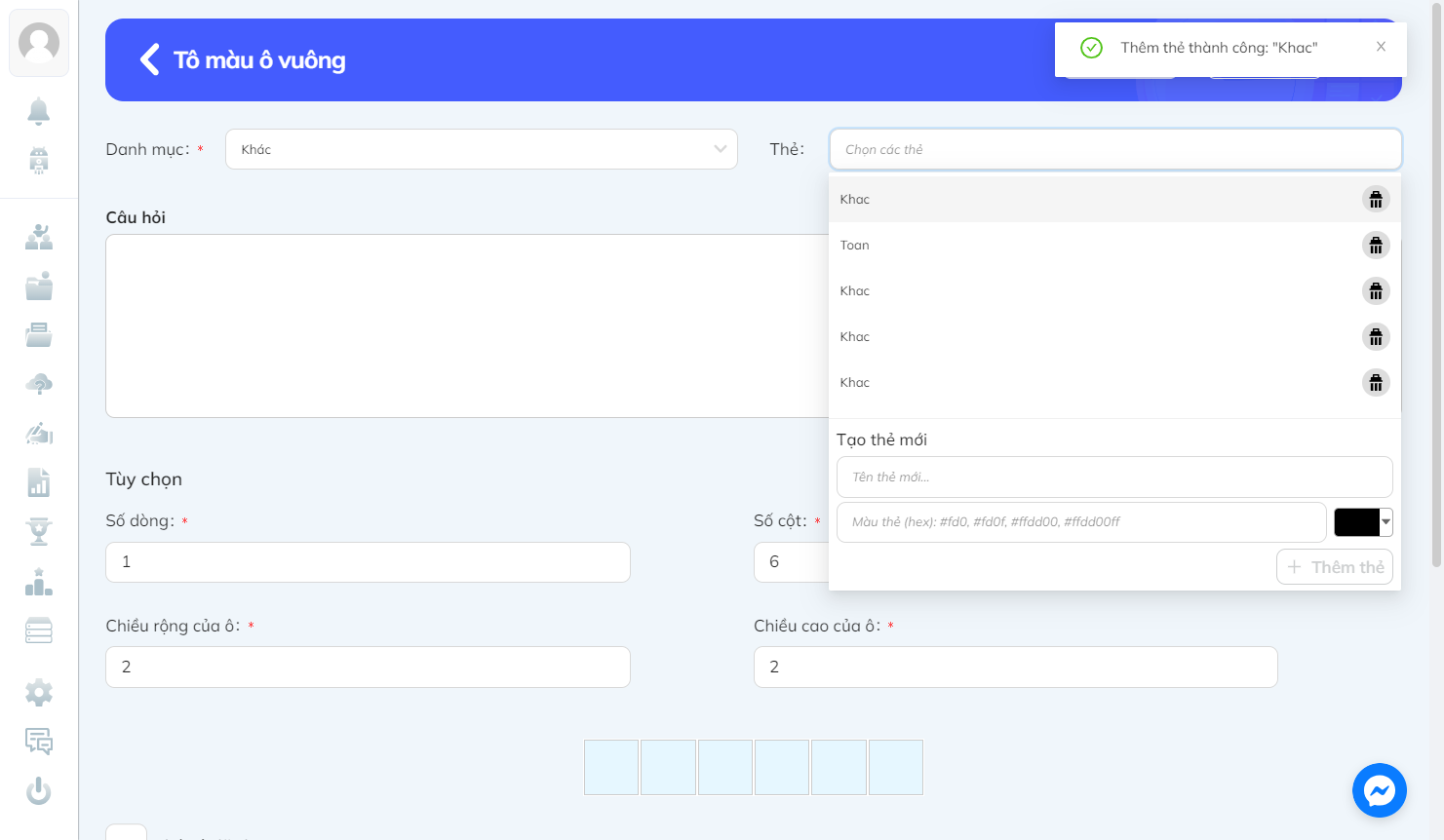Open the open-folder documents sidebar icon

pyautogui.click(x=39, y=335)
